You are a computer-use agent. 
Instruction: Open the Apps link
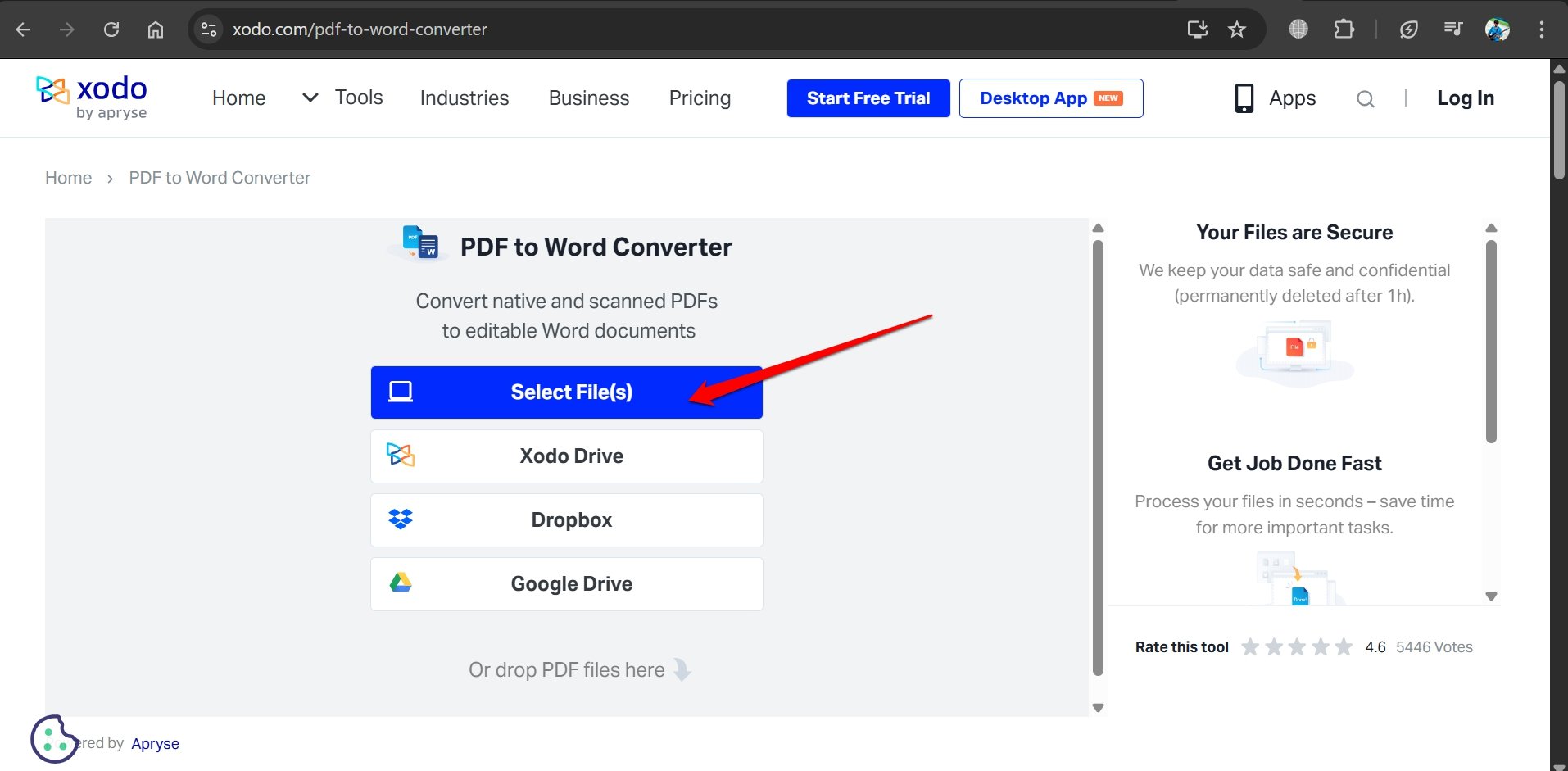[x=1292, y=98]
